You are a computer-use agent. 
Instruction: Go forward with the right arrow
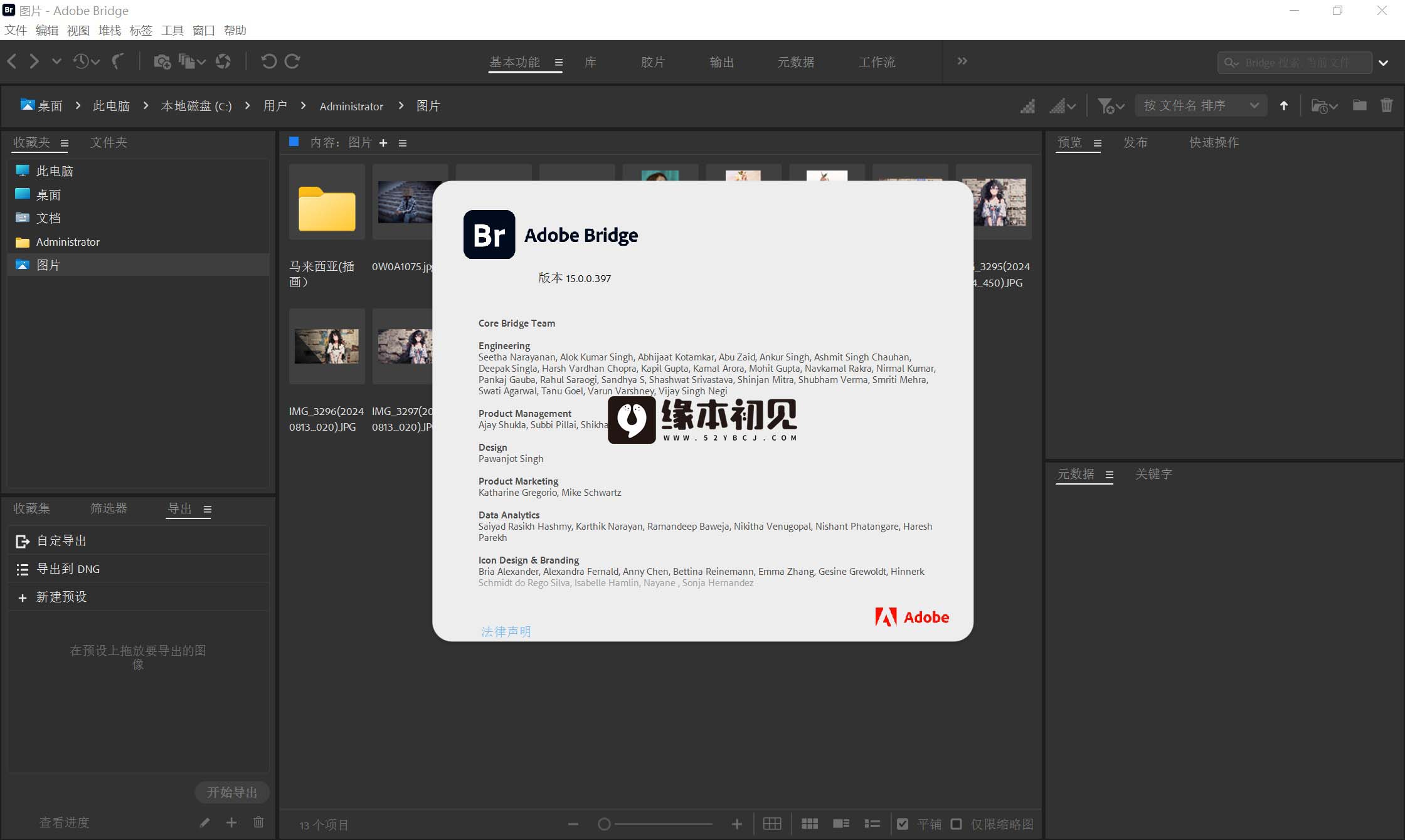pyautogui.click(x=34, y=61)
